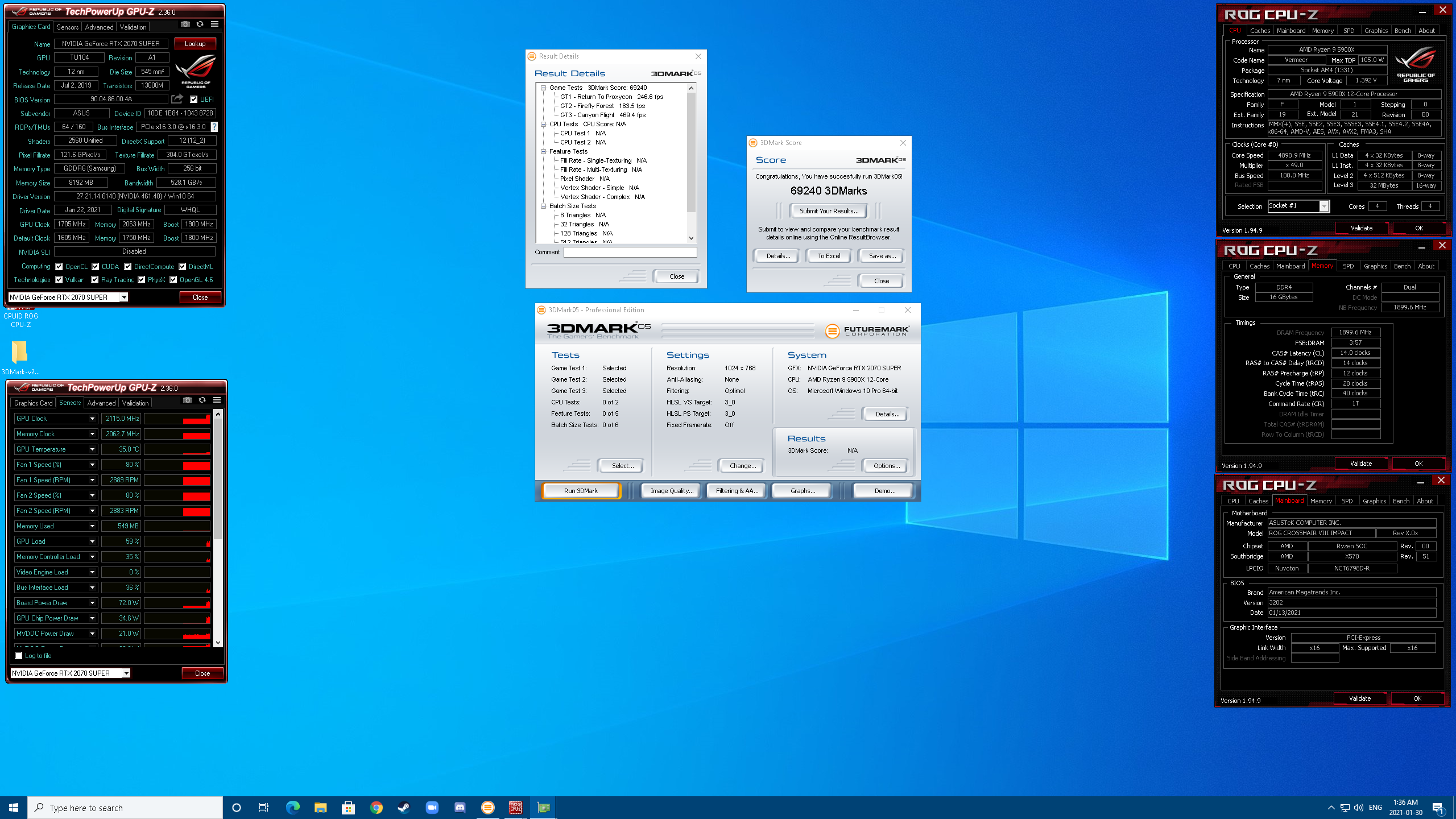Open the 3DMark-v2 folder on the desktop
The width and height of the screenshot is (1456, 819).
coord(20,358)
